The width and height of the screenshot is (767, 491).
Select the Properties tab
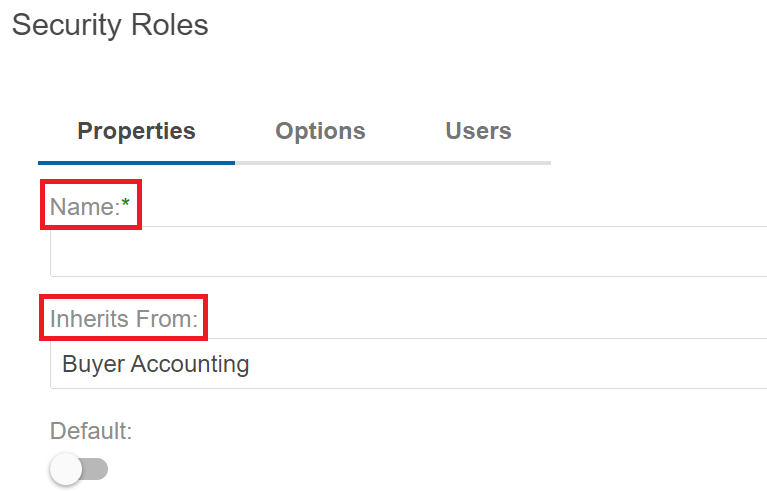tap(136, 131)
